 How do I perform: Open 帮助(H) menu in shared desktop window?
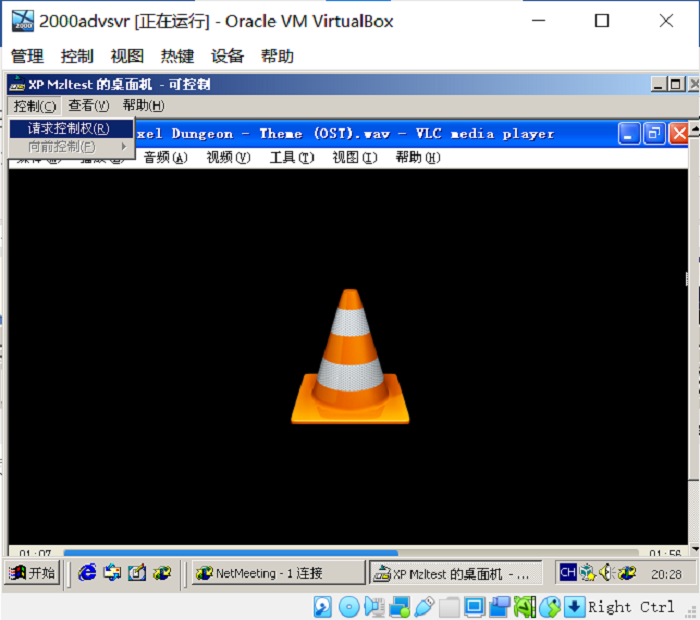pyautogui.click(x=144, y=106)
